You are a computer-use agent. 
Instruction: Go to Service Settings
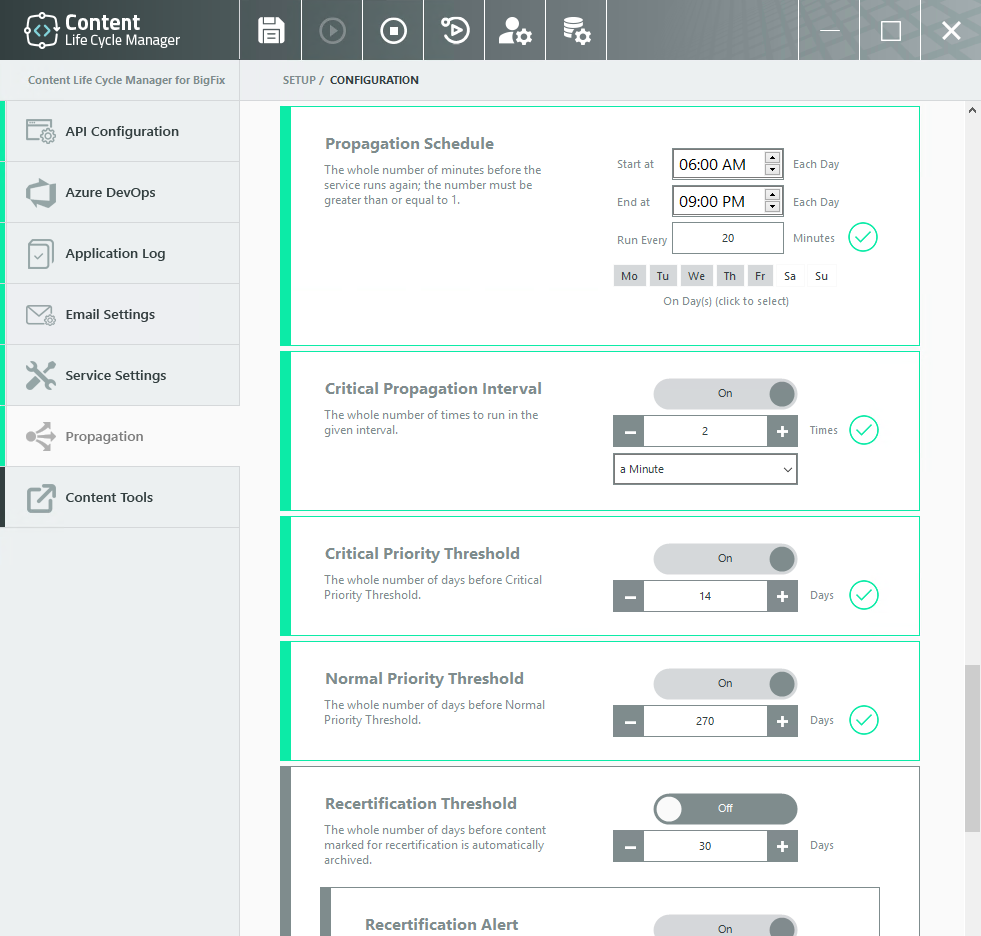click(122, 375)
